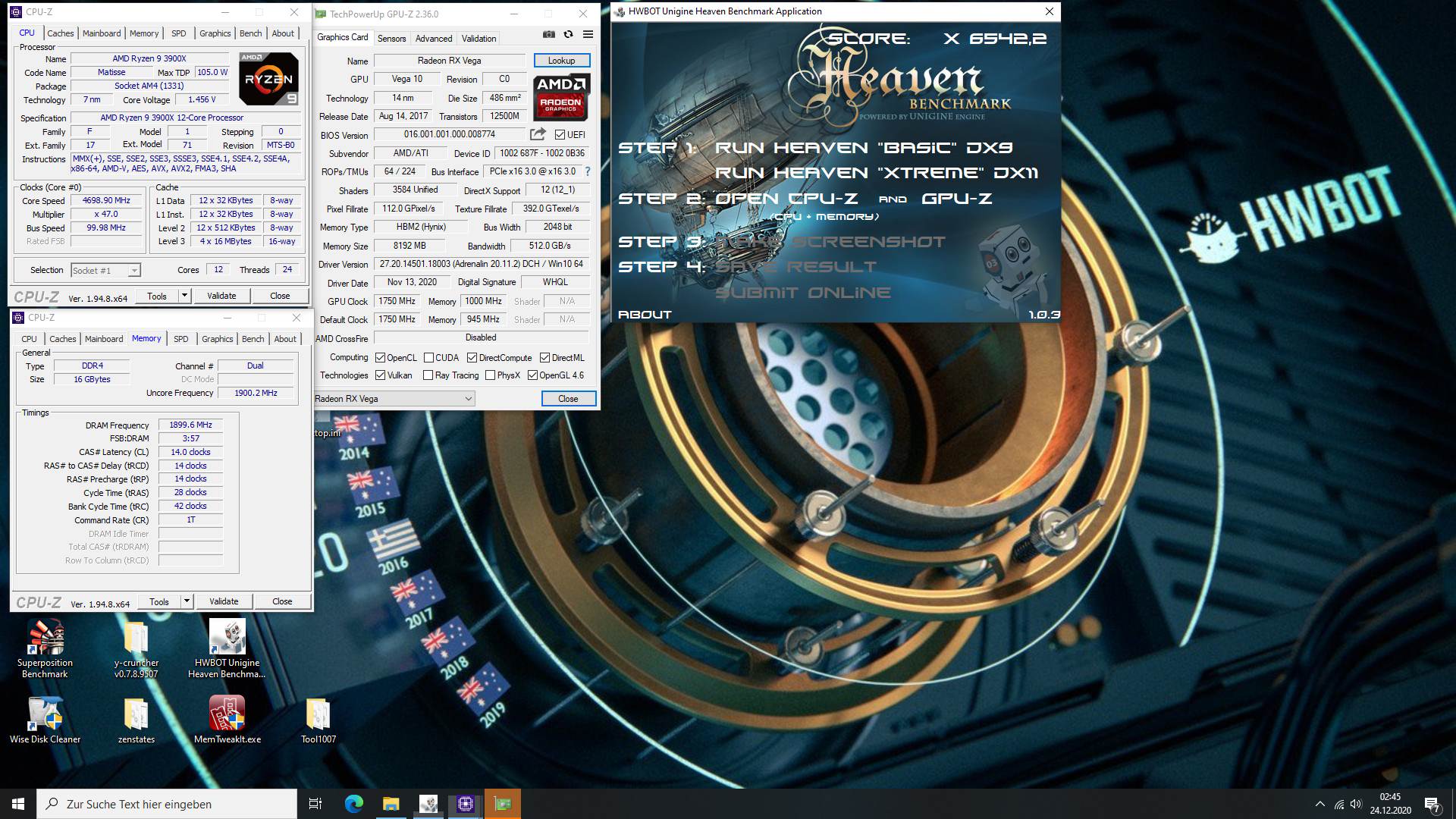This screenshot has height=819, width=1456.
Task: Open zenstates folder on desktop
Action: 136,720
